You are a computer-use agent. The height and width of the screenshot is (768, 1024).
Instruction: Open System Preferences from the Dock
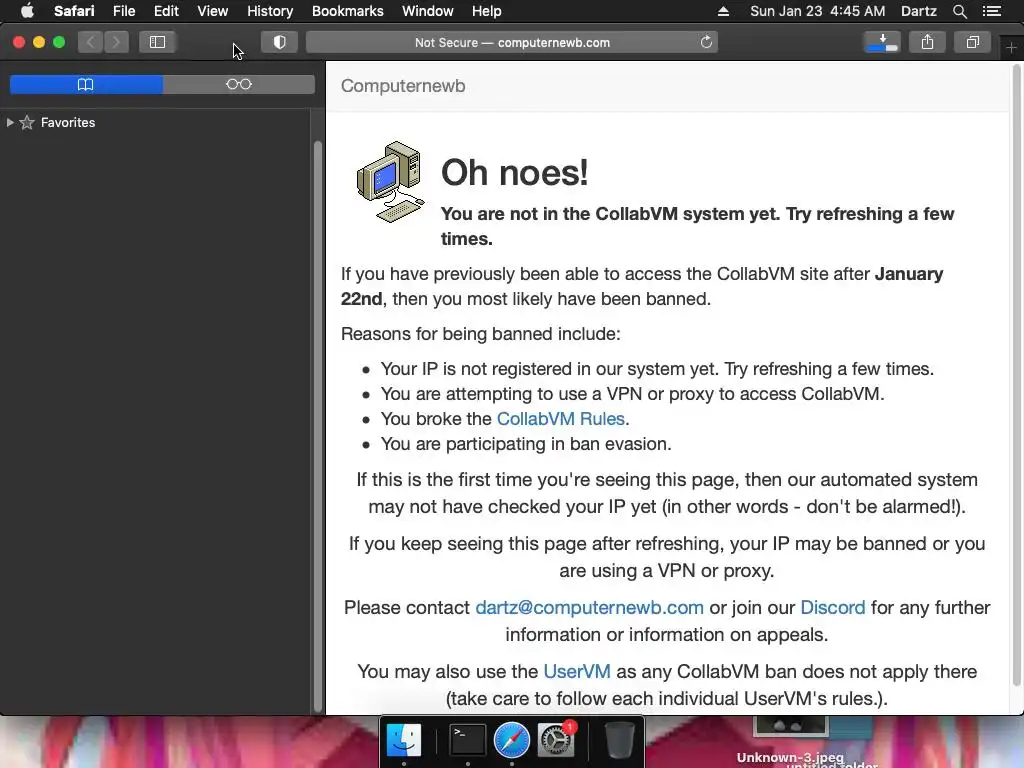(x=556, y=740)
